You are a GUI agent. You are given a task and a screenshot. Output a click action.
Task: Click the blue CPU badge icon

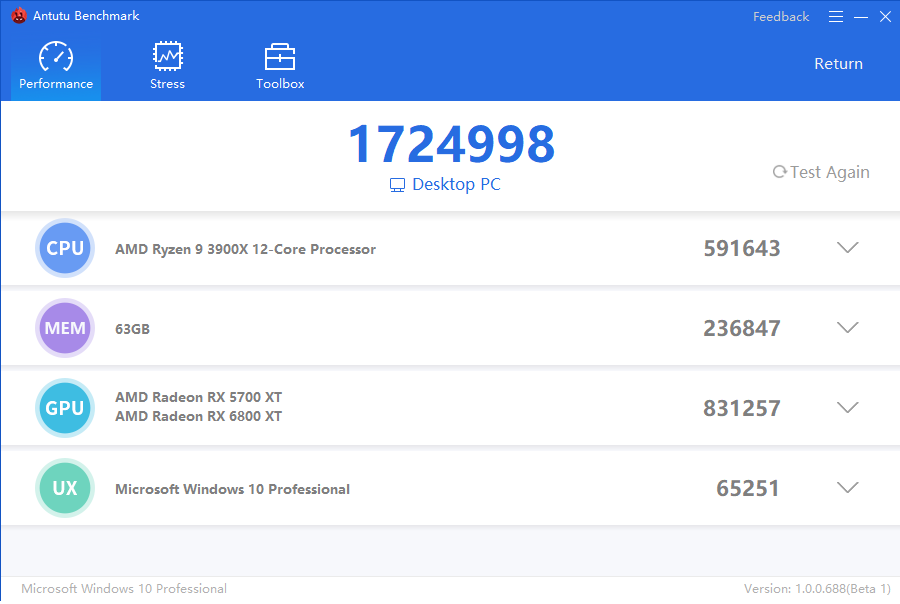(x=65, y=248)
